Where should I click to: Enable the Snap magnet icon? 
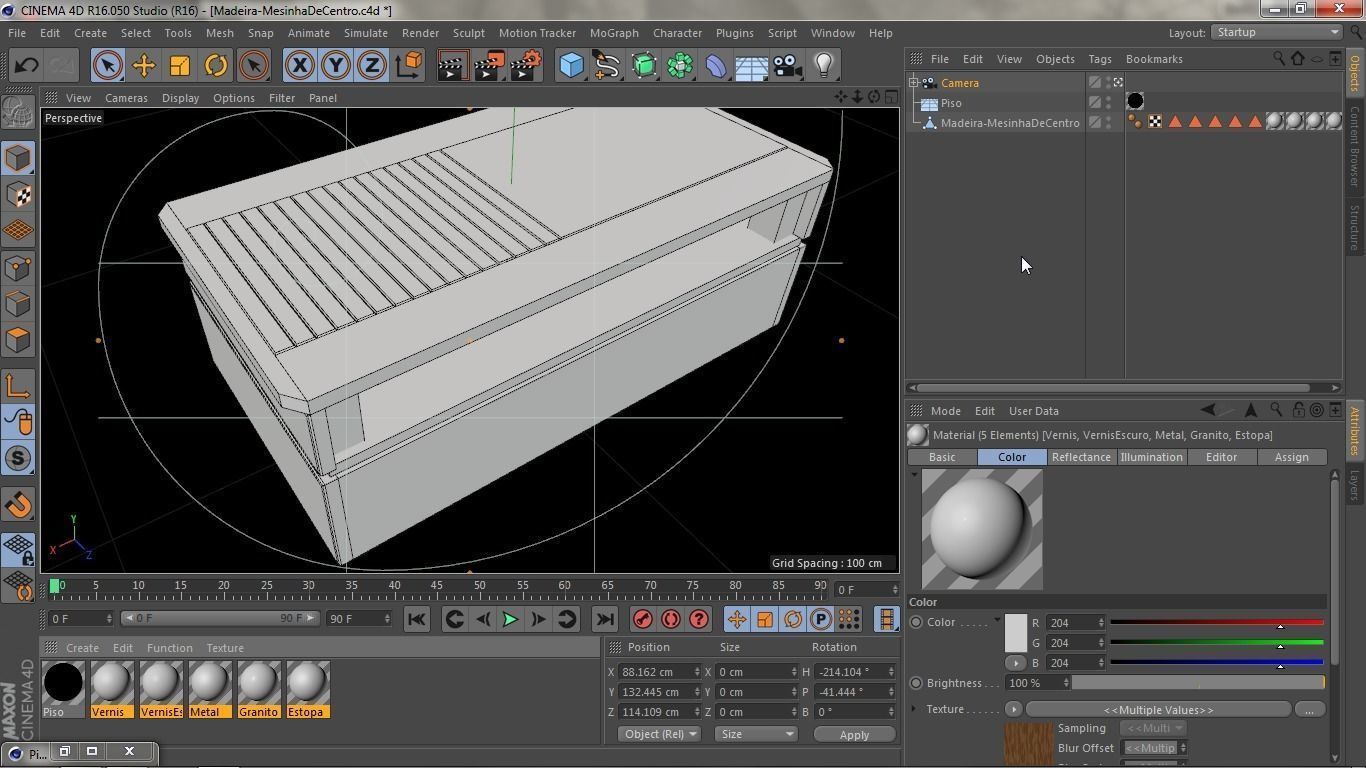tap(18, 504)
